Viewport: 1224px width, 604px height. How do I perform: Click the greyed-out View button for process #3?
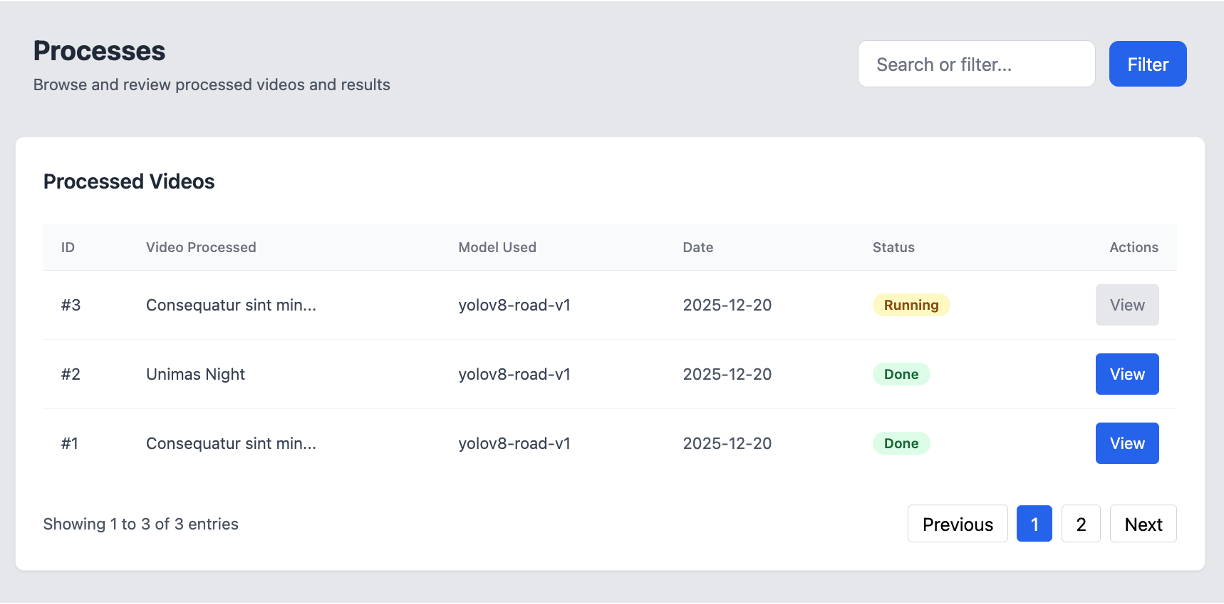pyautogui.click(x=1127, y=305)
